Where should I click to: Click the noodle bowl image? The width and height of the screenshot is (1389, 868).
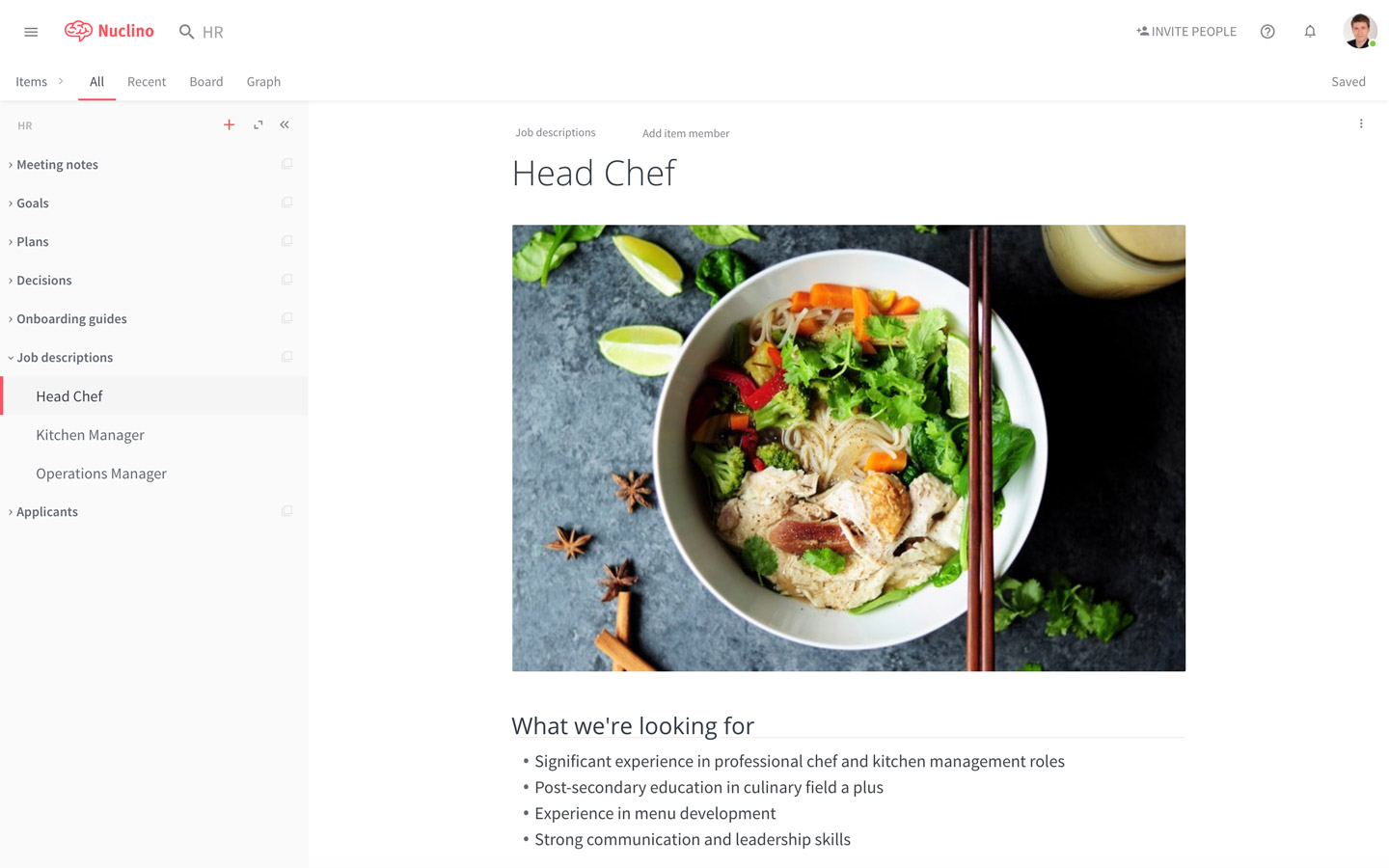(x=849, y=448)
